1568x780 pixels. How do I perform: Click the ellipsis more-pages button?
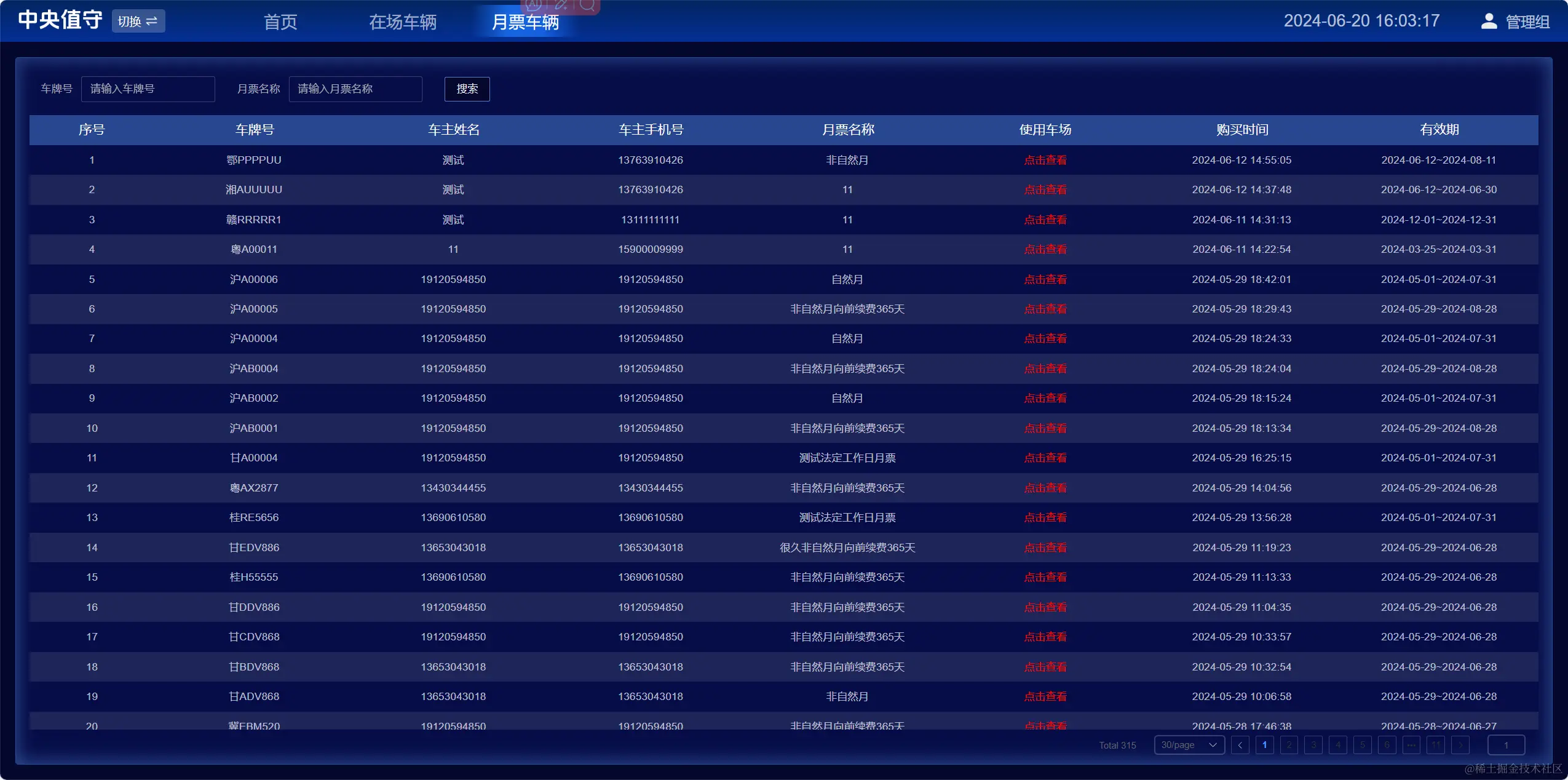pyautogui.click(x=1411, y=745)
